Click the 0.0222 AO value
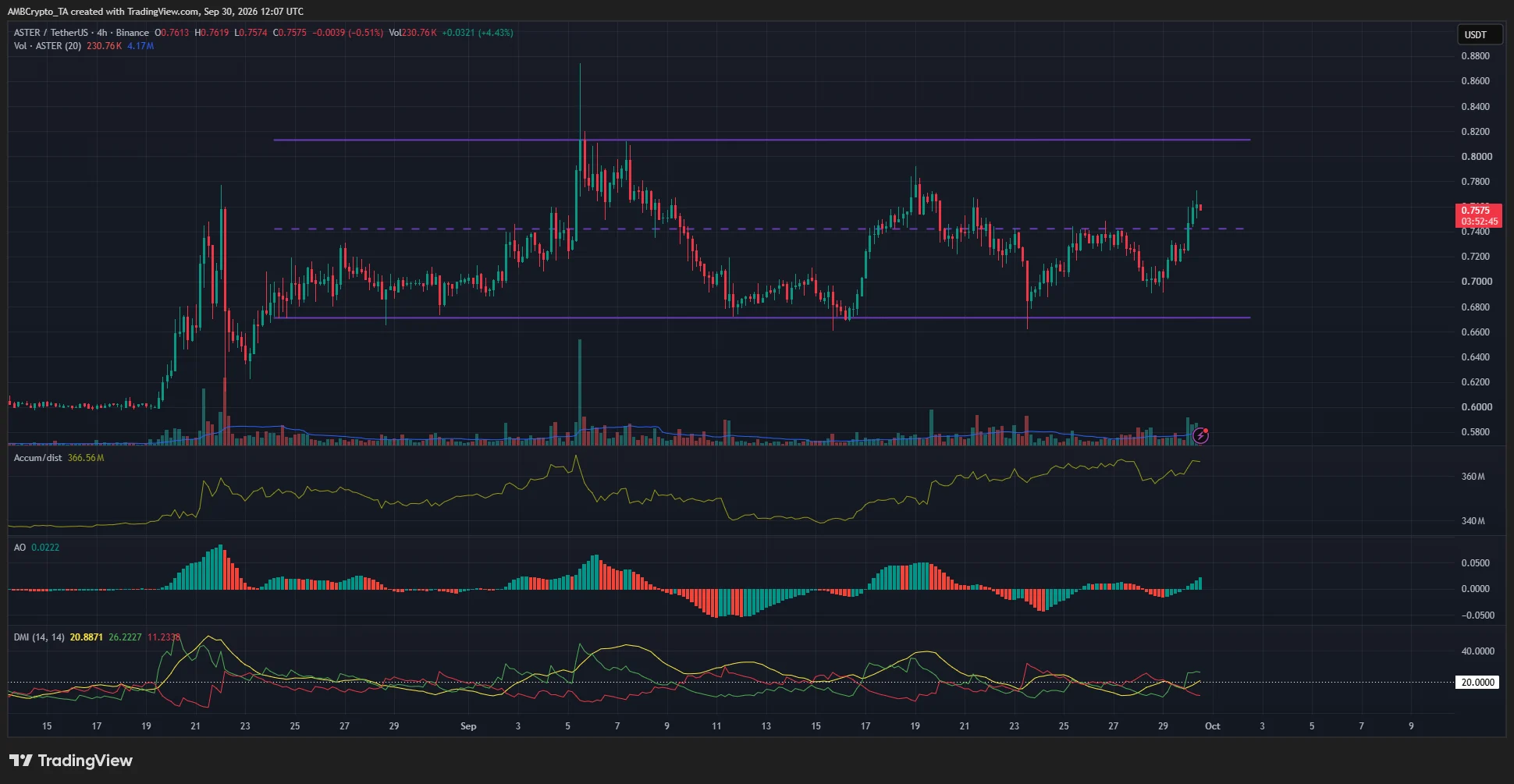This screenshot has width=1514, height=784. click(x=45, y=548)
